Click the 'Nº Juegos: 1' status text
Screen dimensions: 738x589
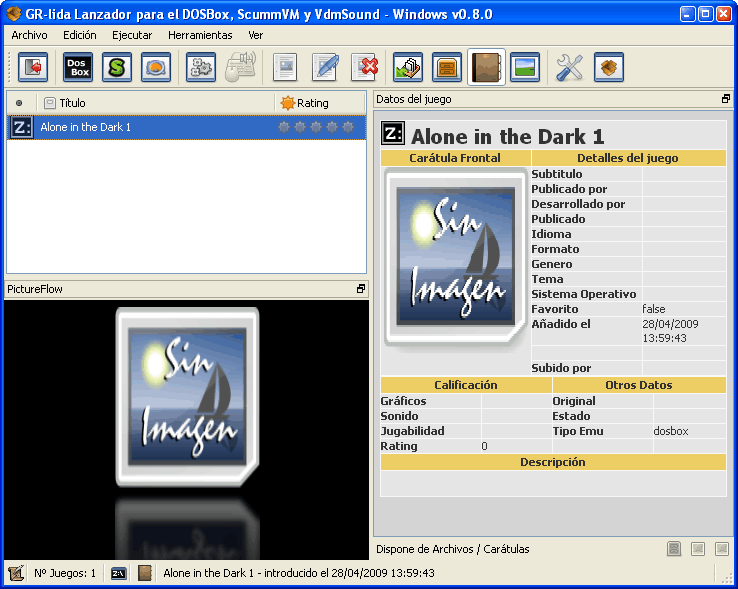point(65,573)
